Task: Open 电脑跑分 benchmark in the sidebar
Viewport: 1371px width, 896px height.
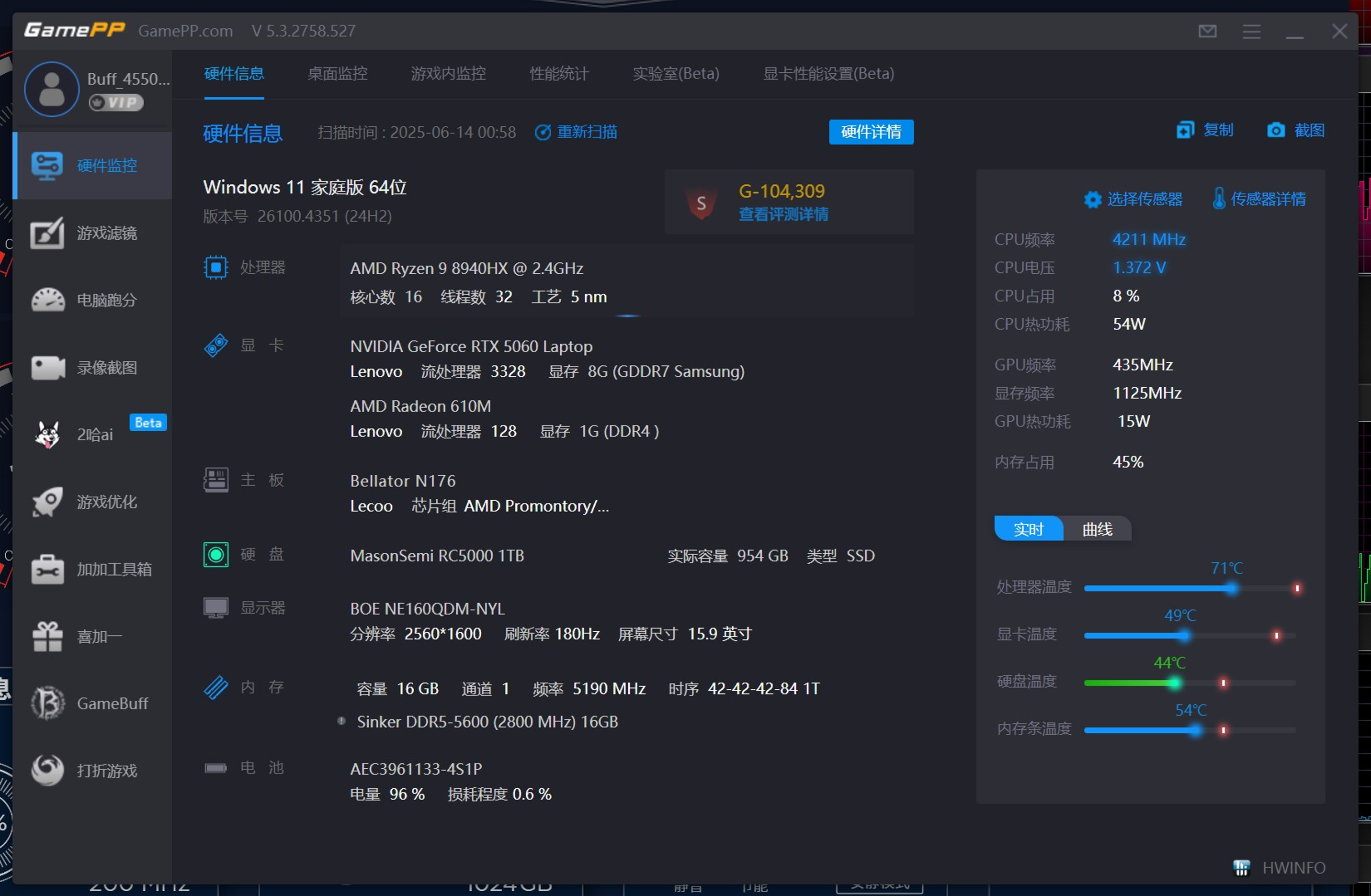Action: (92, 300)
